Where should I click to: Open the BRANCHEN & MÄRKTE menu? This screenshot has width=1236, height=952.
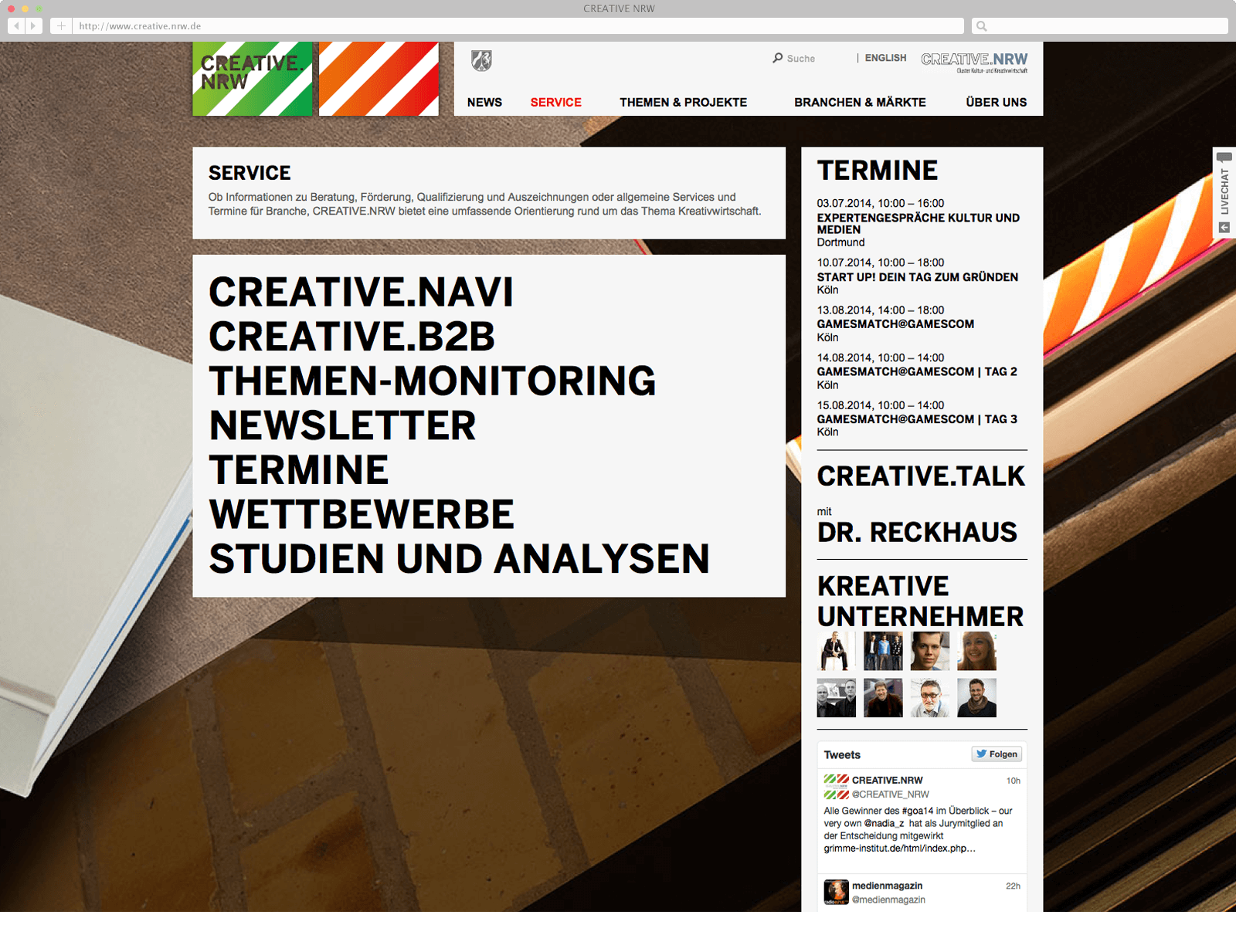pos(860,102)
